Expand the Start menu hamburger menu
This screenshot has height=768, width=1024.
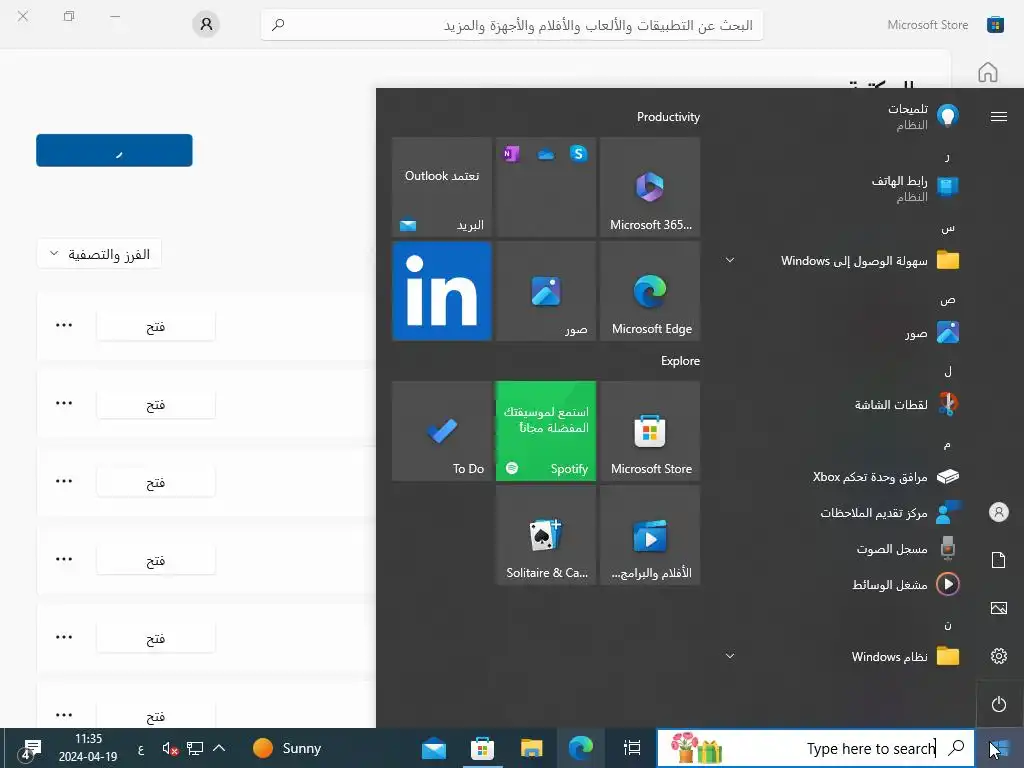click(x=999, y=116)
